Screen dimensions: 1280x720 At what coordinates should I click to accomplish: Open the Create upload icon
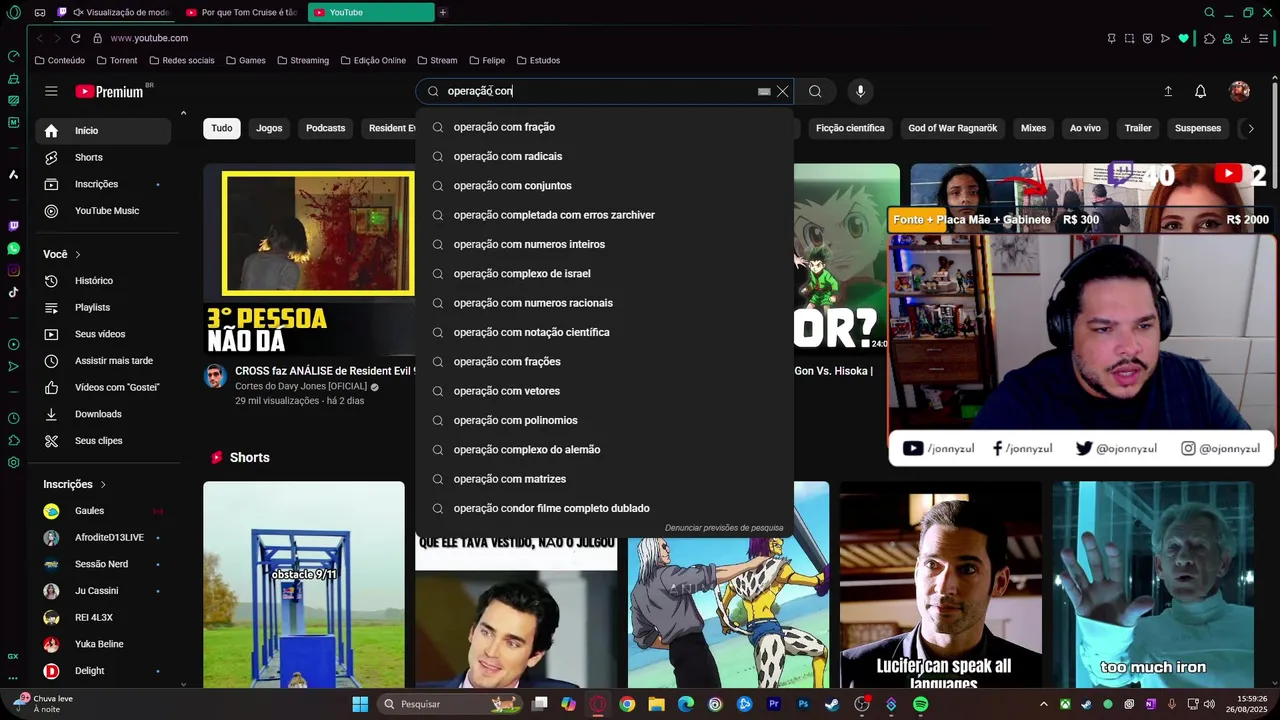coord(1168,91)
